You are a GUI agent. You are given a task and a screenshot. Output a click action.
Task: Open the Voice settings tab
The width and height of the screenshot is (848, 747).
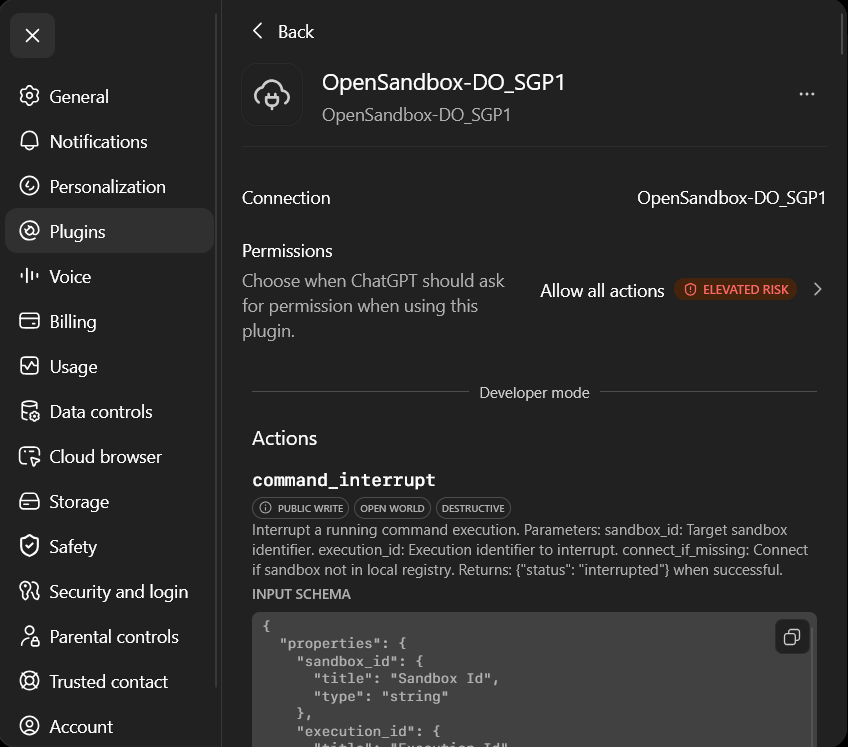tap(109, 276)
